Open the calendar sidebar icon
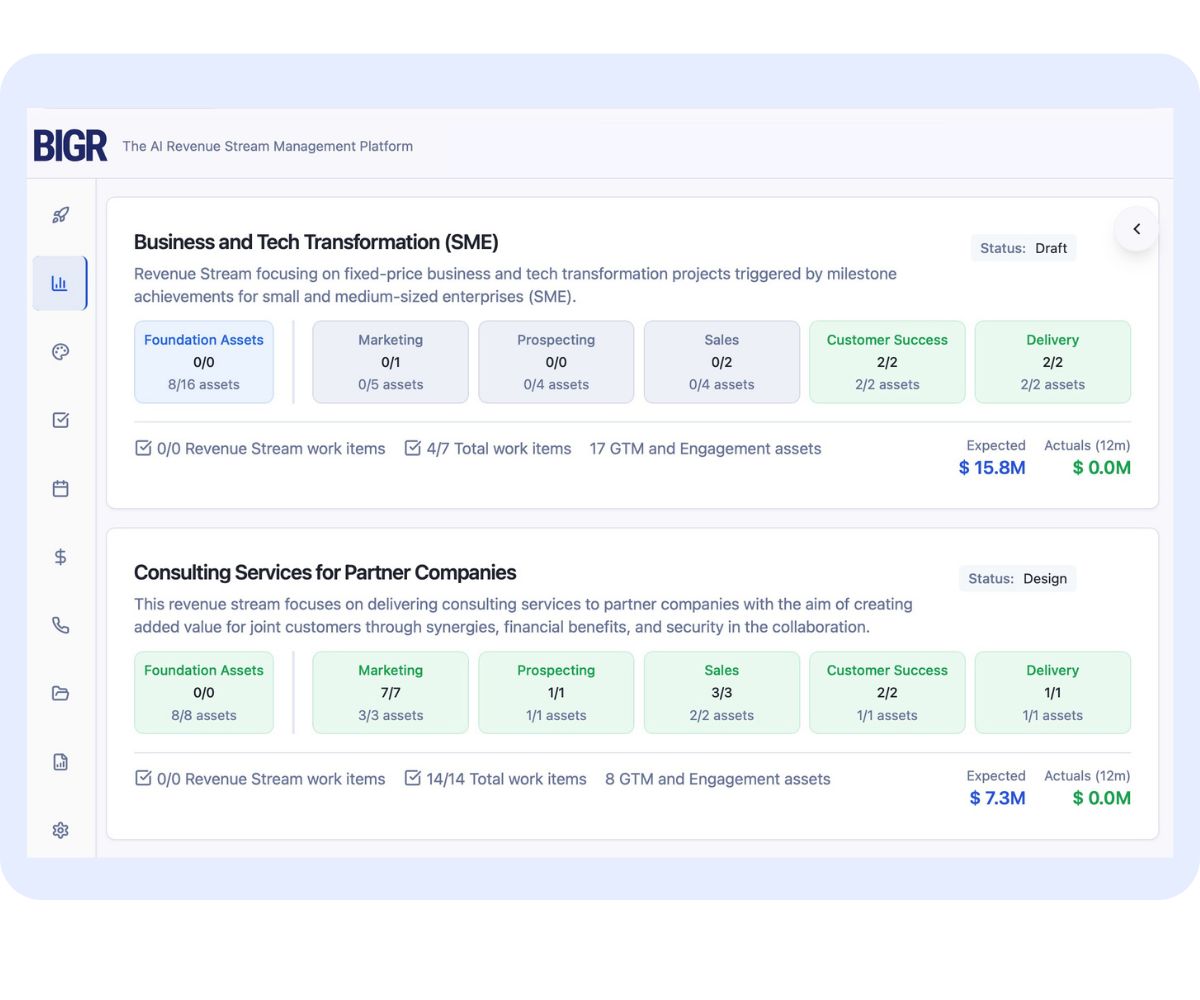This screenshot has height=1000, width=1200. 61,489
